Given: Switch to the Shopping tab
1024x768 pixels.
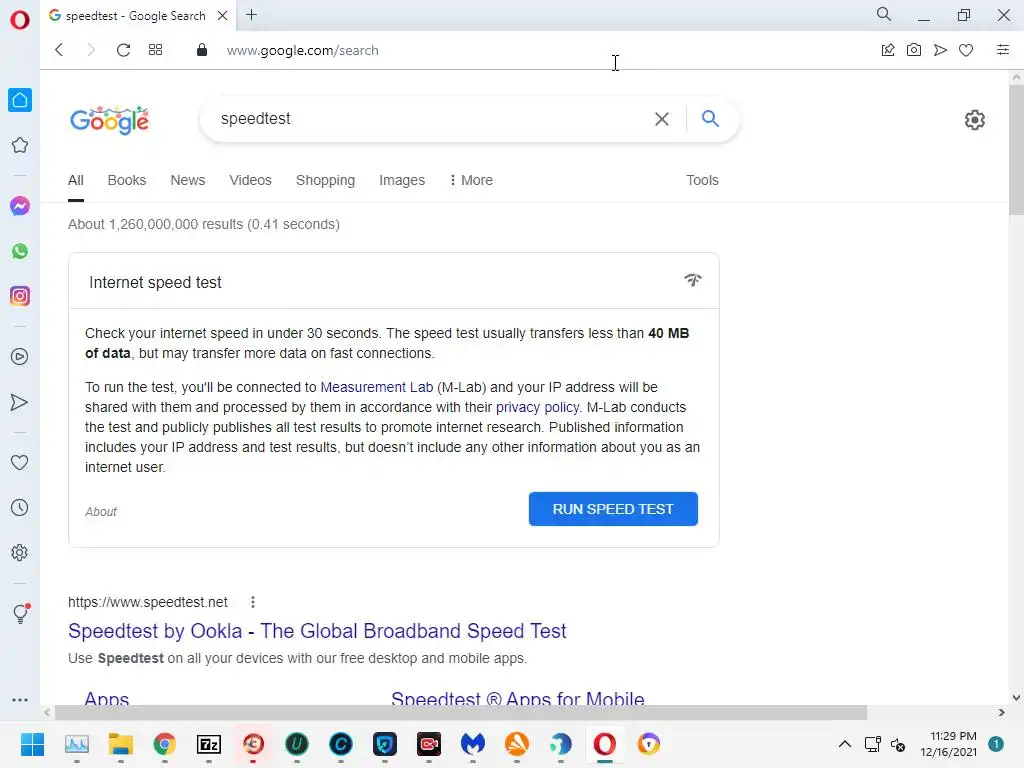Looking at the screenshot, I should (325, 180).
